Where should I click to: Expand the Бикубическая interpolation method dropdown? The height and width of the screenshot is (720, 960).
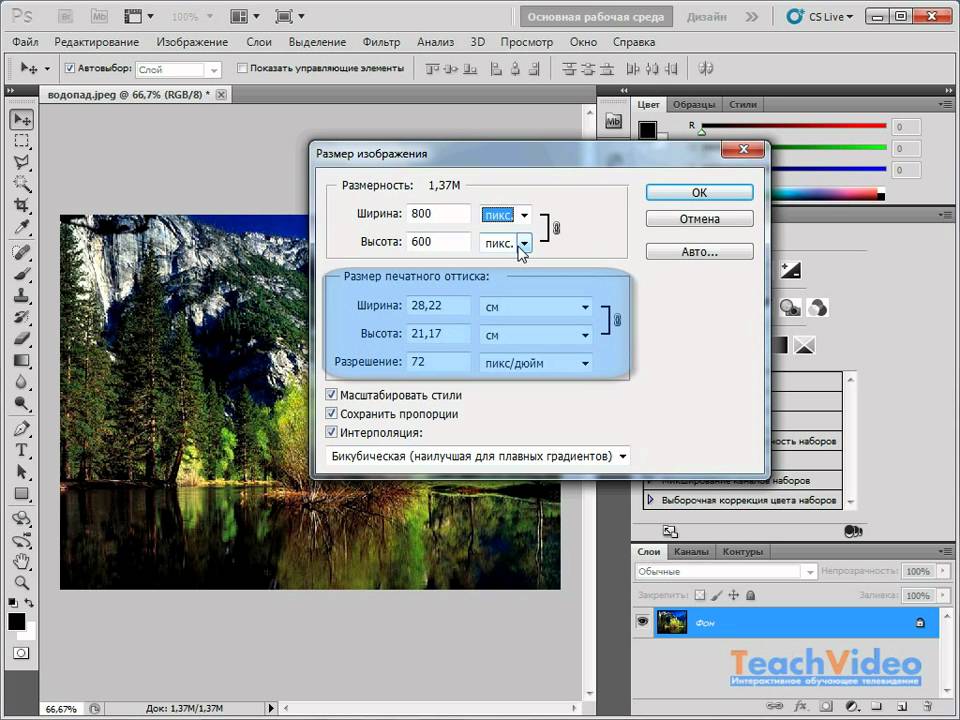pos(479,456)
